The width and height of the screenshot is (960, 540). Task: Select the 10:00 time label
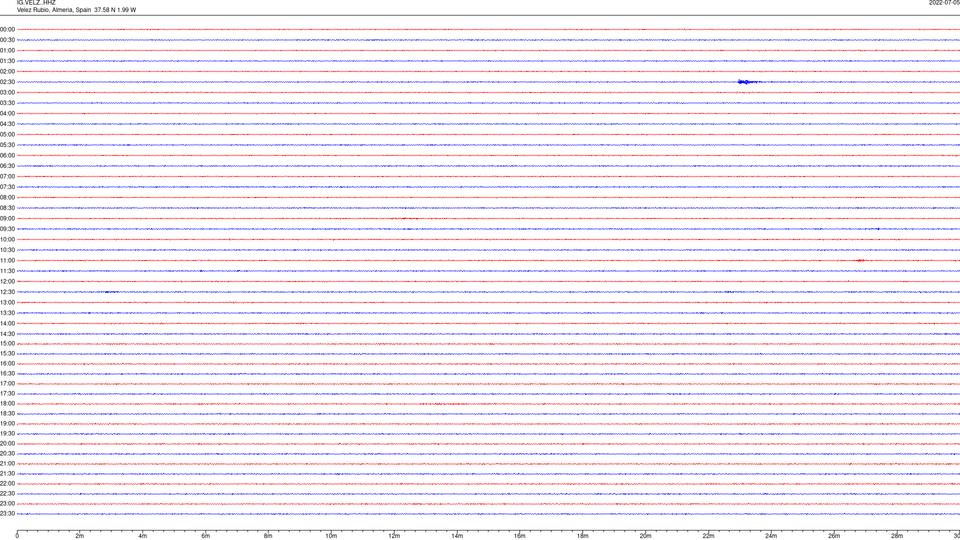pos(7,240)
